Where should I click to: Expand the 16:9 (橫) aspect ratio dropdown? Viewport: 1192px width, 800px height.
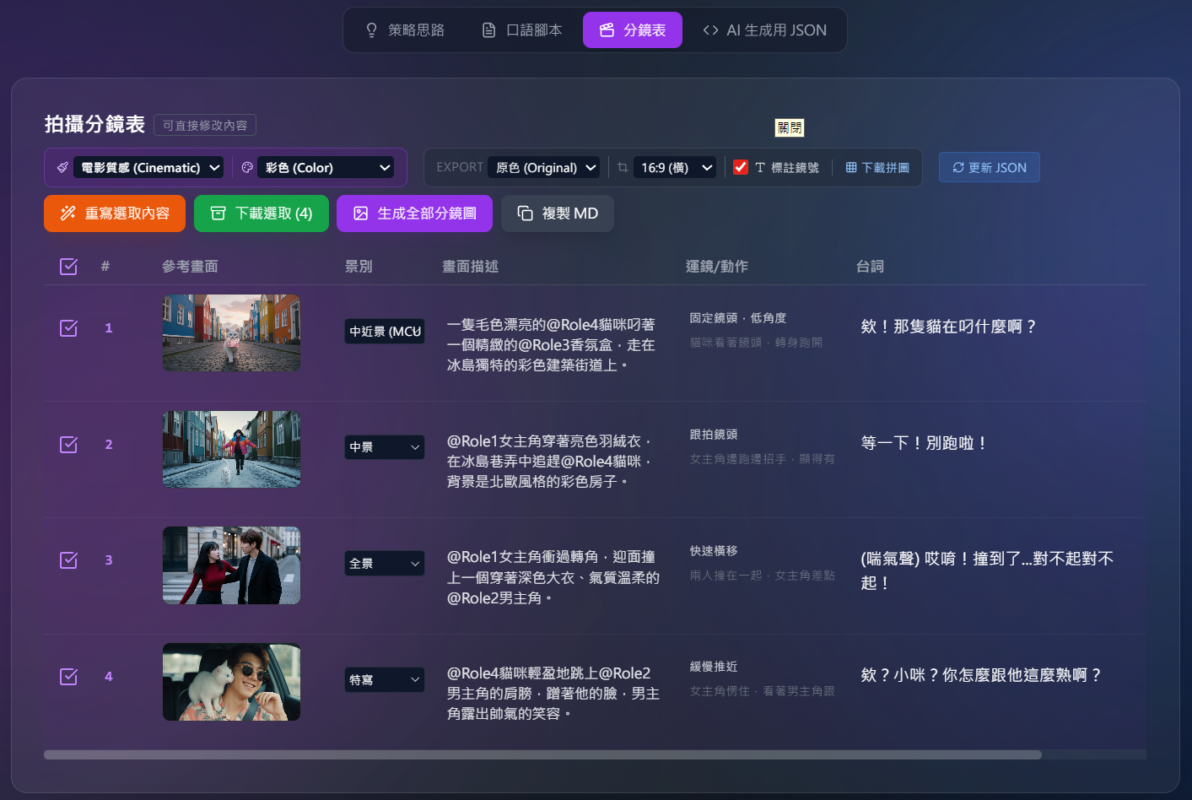pyautogui.click(x=676, y=168)
